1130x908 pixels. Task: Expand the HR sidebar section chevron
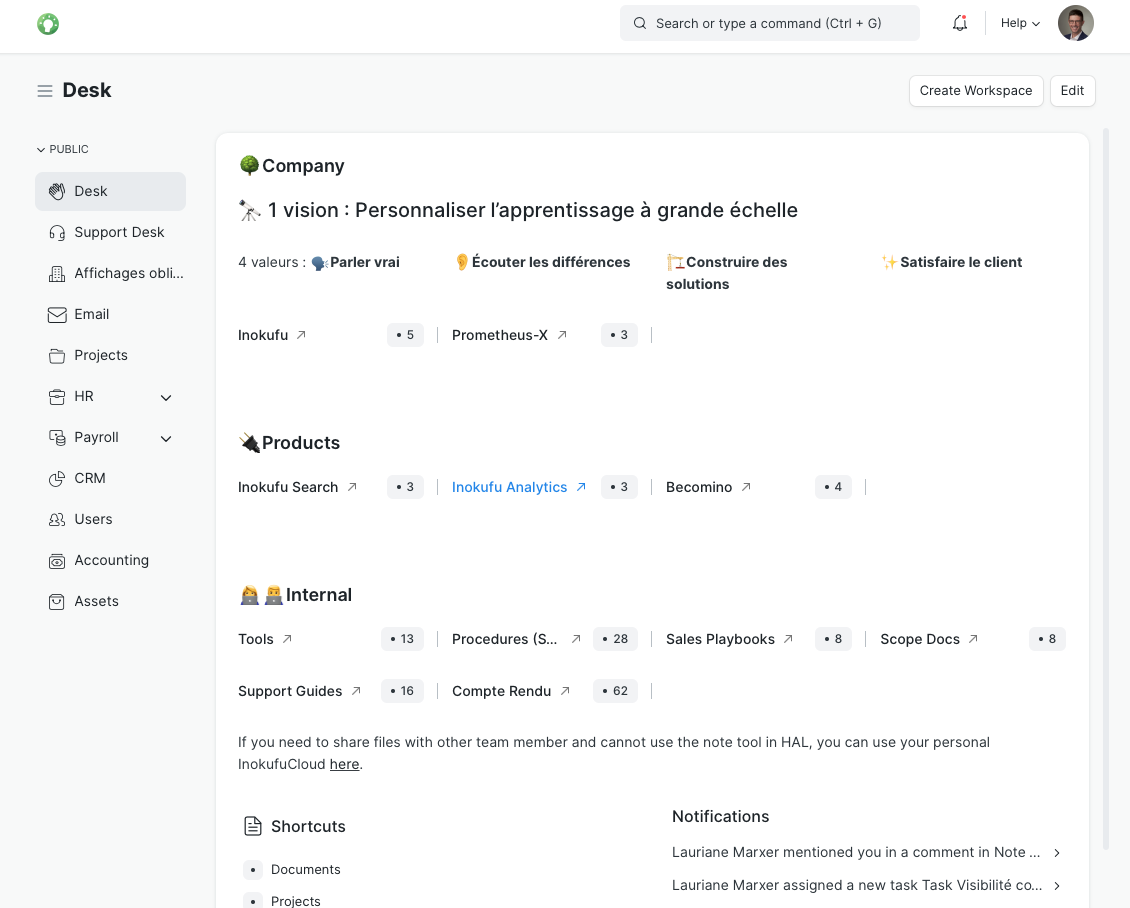166,397
